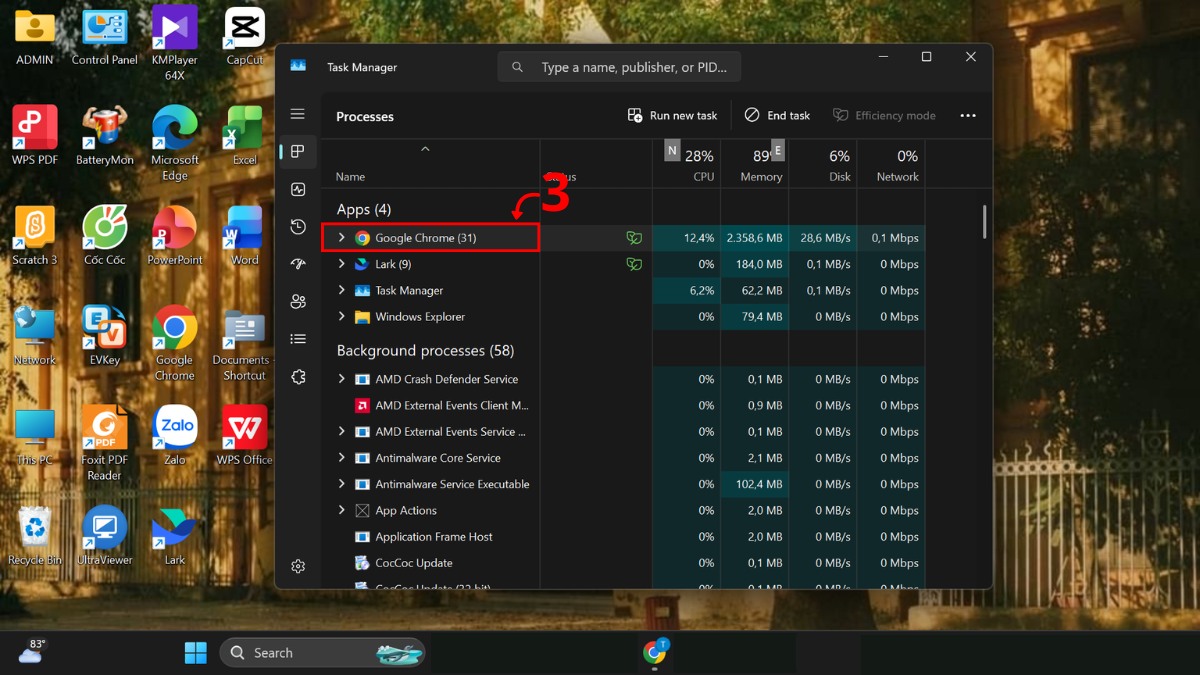Open the three-dot more options menu
Screen dimensions: 1200x675
pyautogui.click(x=968, y=116)
